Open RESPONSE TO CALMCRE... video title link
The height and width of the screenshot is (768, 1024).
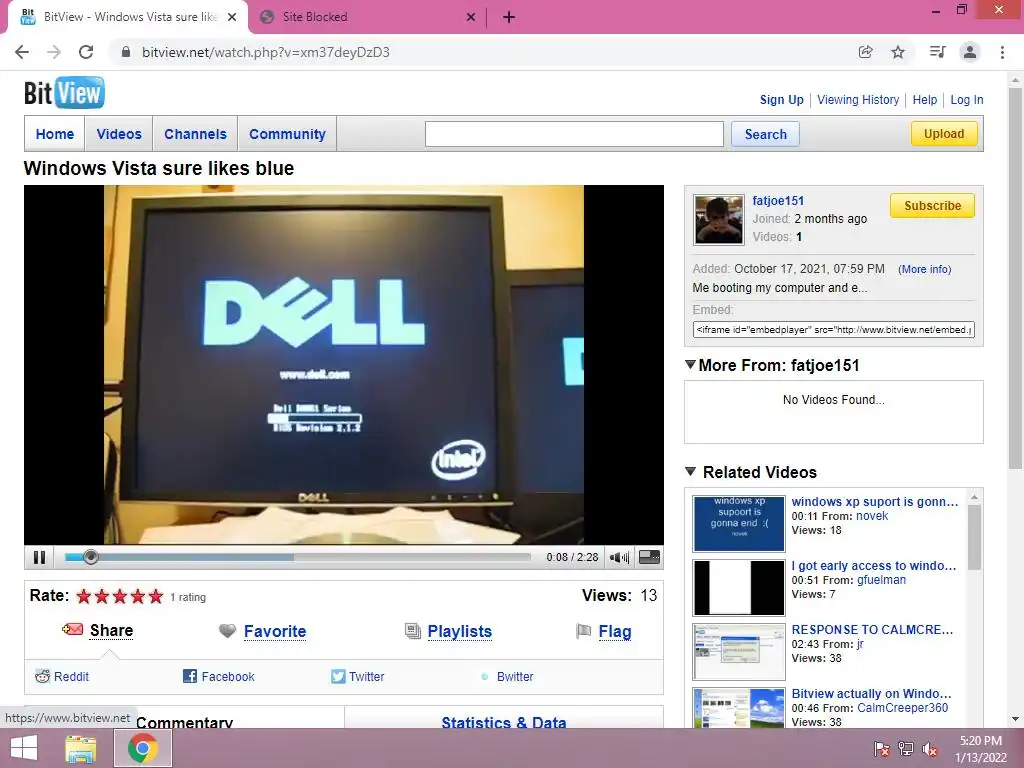pos(872,630)
